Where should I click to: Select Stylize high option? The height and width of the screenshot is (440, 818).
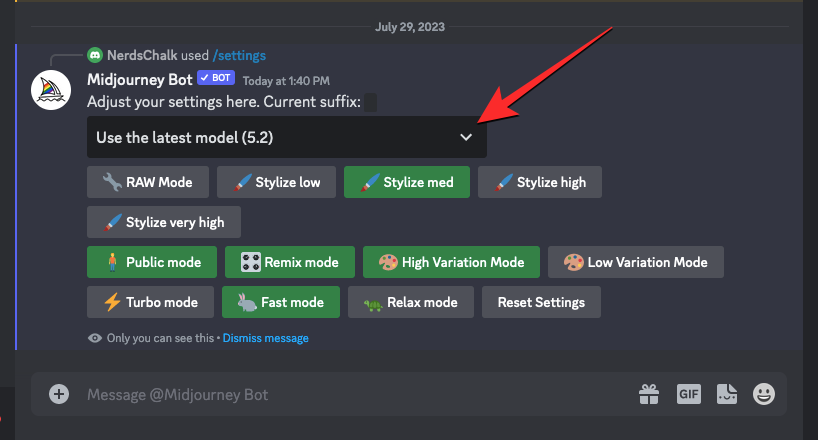pyautogui.click(x=540, y=182)
